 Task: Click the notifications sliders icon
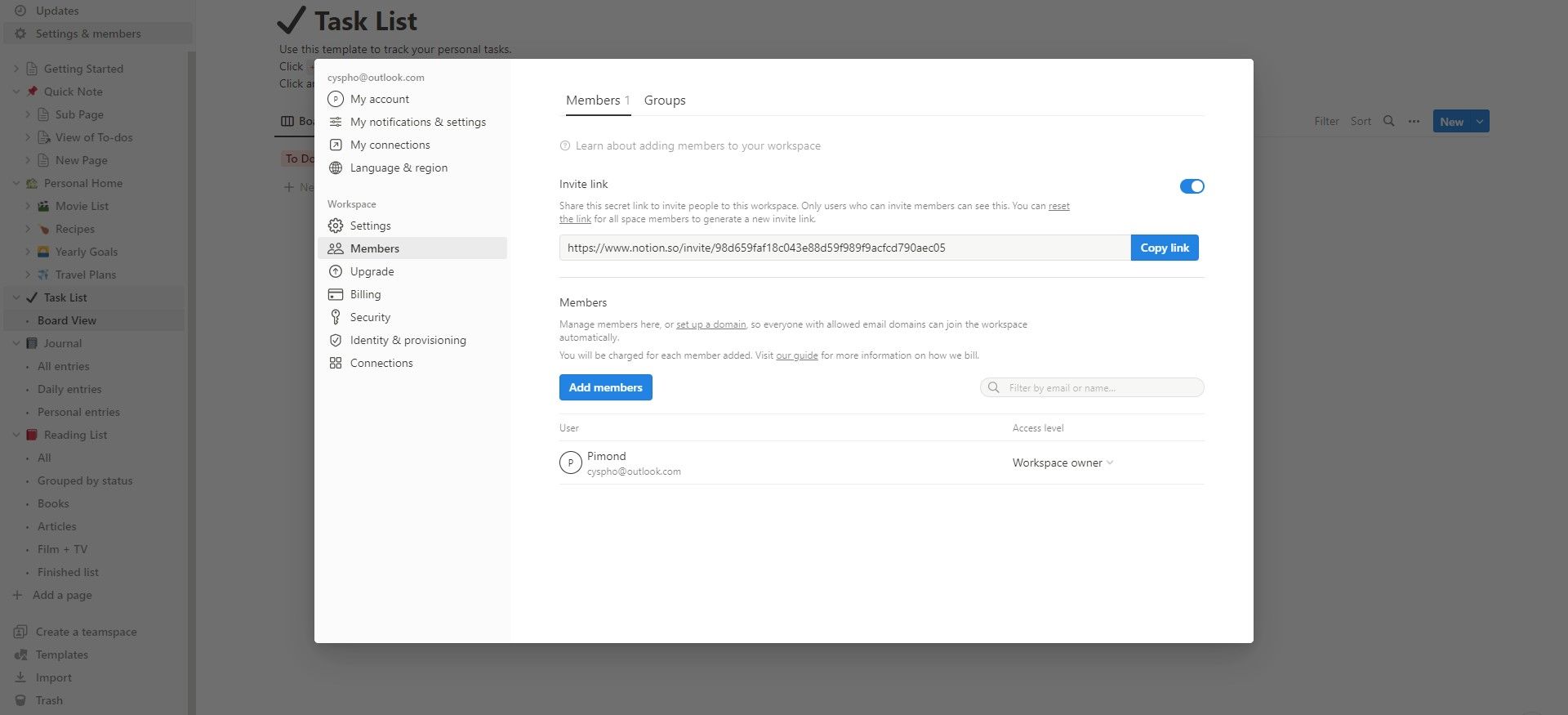point(335,122)
